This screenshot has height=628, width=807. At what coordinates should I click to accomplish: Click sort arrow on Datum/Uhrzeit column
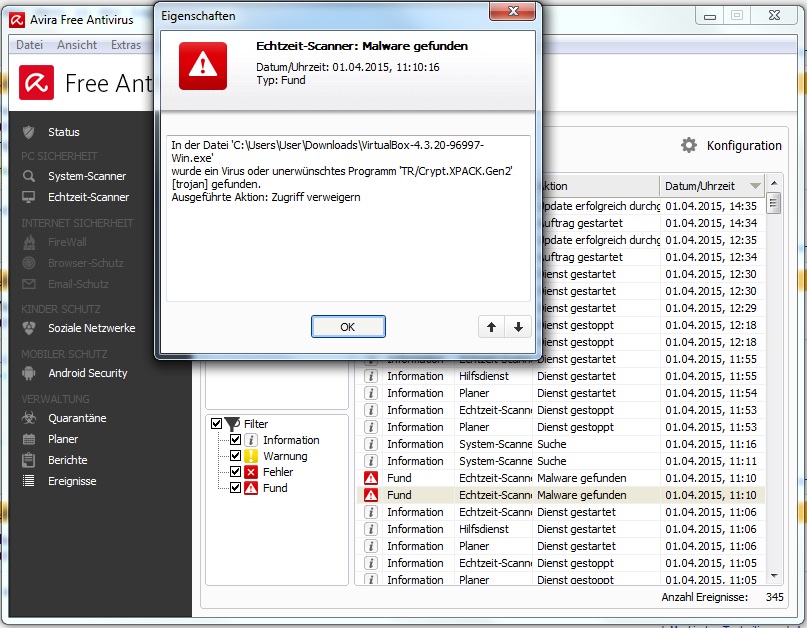pyautogui.click(x=755, y=186)
